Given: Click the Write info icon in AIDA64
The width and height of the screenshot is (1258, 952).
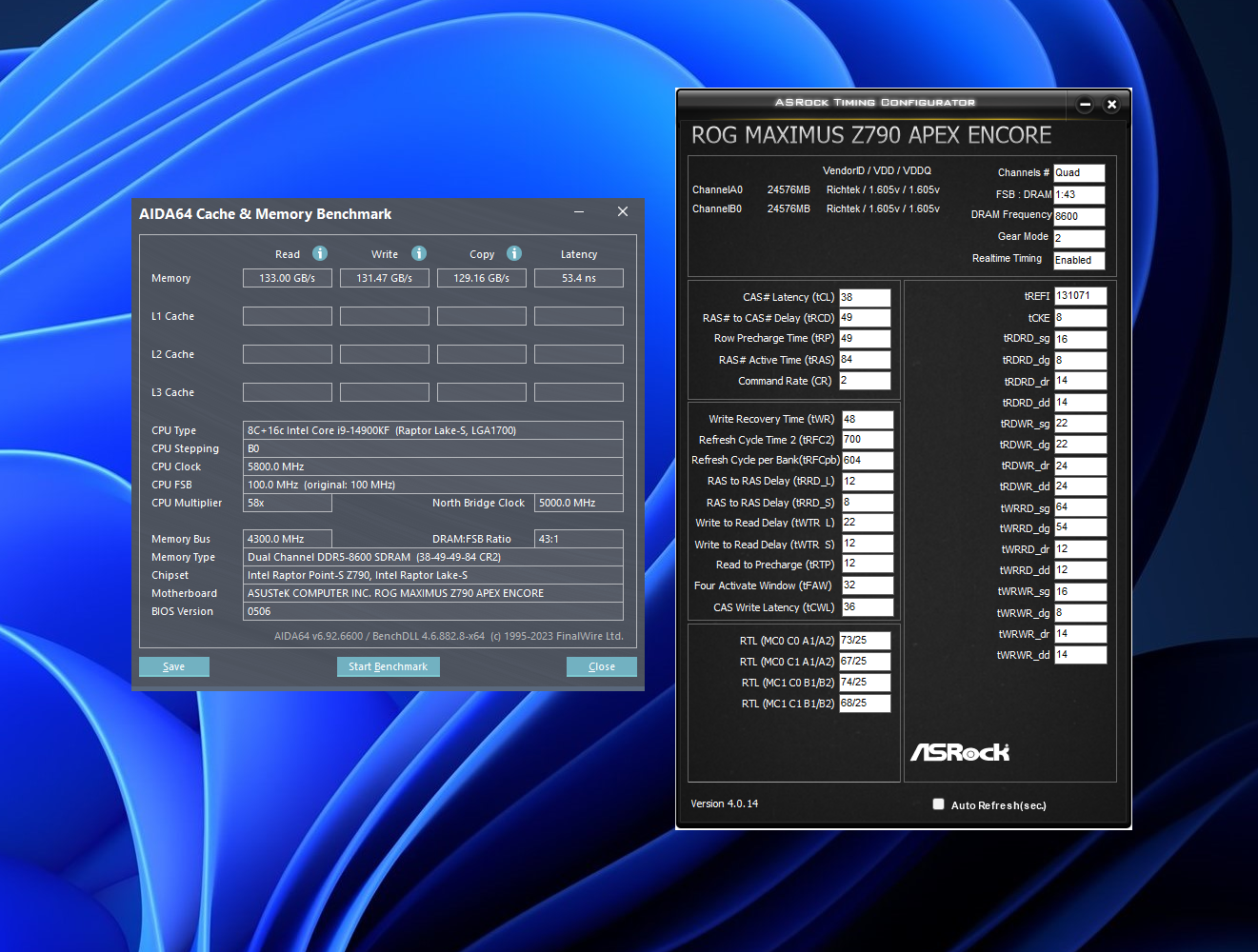Looking at the screenshot, I should pyautogui.click(x=419, y=253).
